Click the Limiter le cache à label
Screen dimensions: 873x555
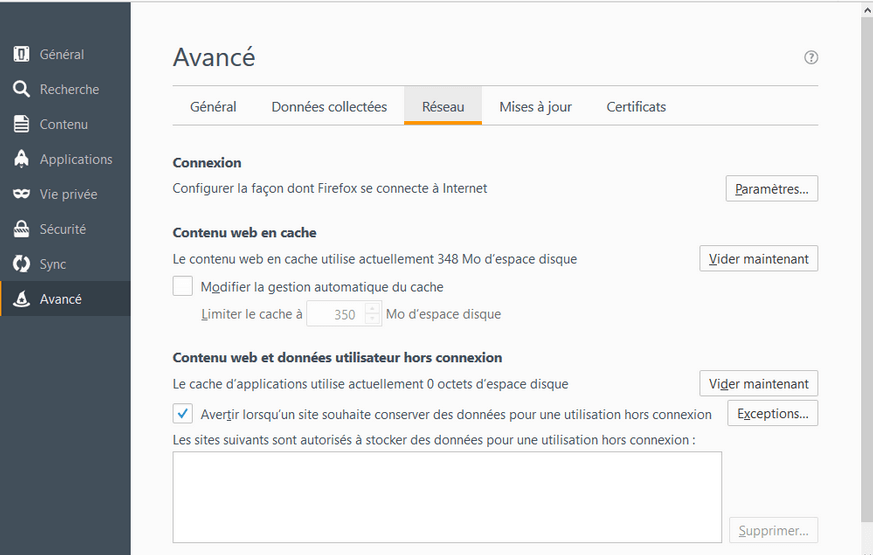coord(252,315)
